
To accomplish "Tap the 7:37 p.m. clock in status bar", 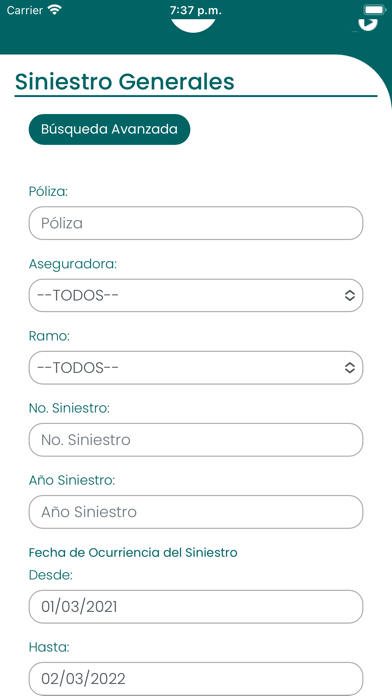I will pyautogui.click(x=196, y=10).
